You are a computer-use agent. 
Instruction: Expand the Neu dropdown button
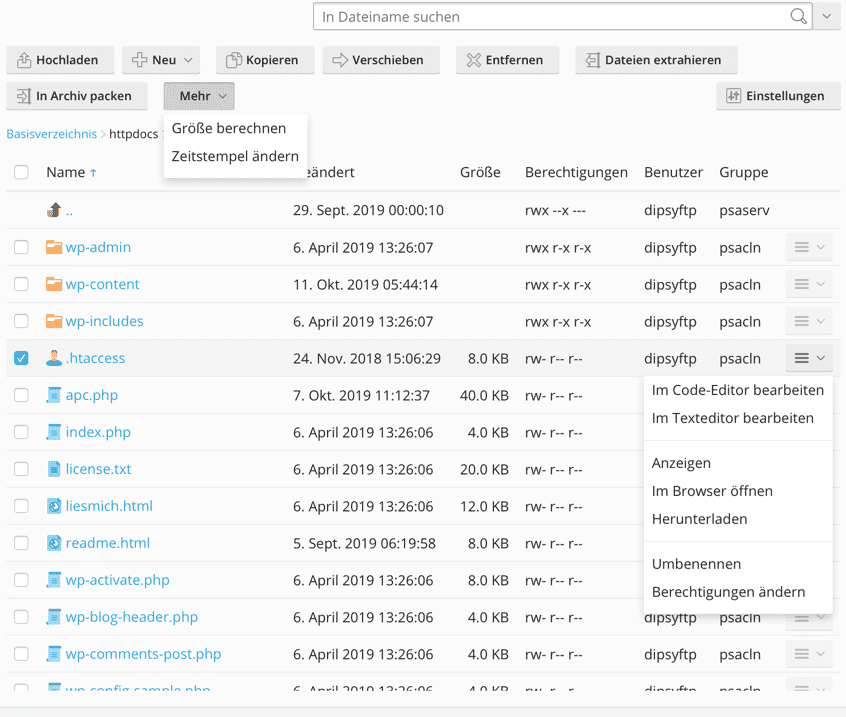click(x=161, y=60)
